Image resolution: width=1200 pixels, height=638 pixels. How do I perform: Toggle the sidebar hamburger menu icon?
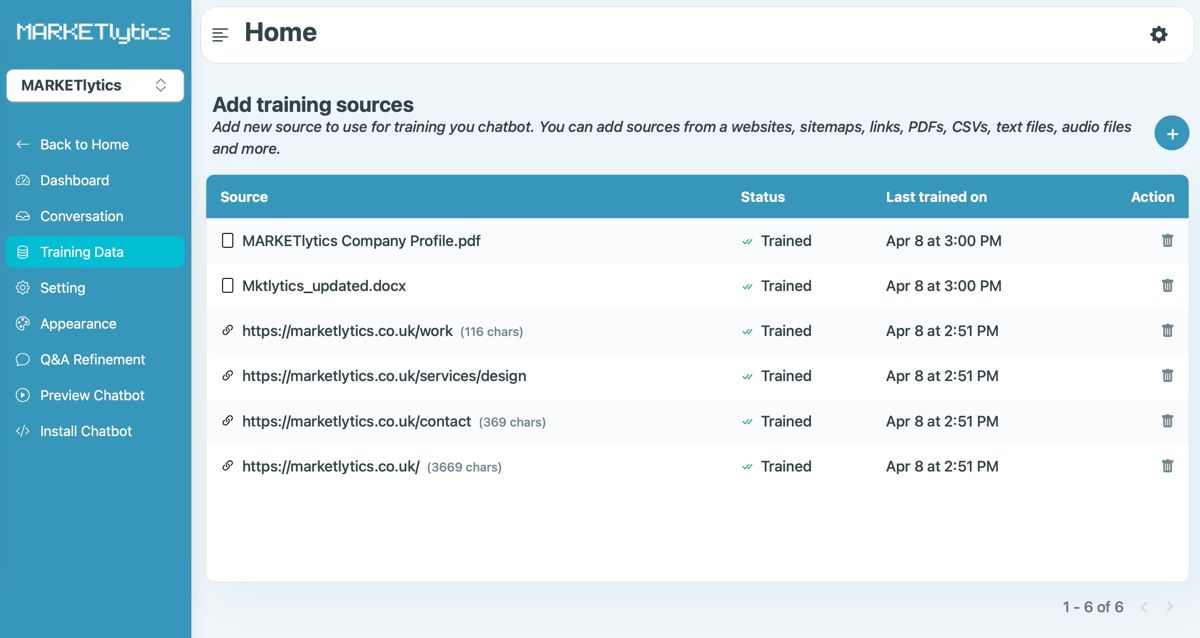point(220,35)
